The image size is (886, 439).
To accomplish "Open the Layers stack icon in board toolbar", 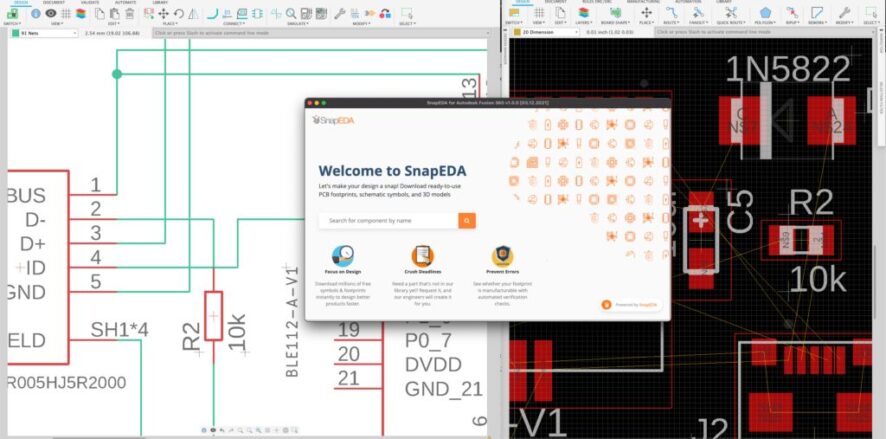I will coord(584,12).
